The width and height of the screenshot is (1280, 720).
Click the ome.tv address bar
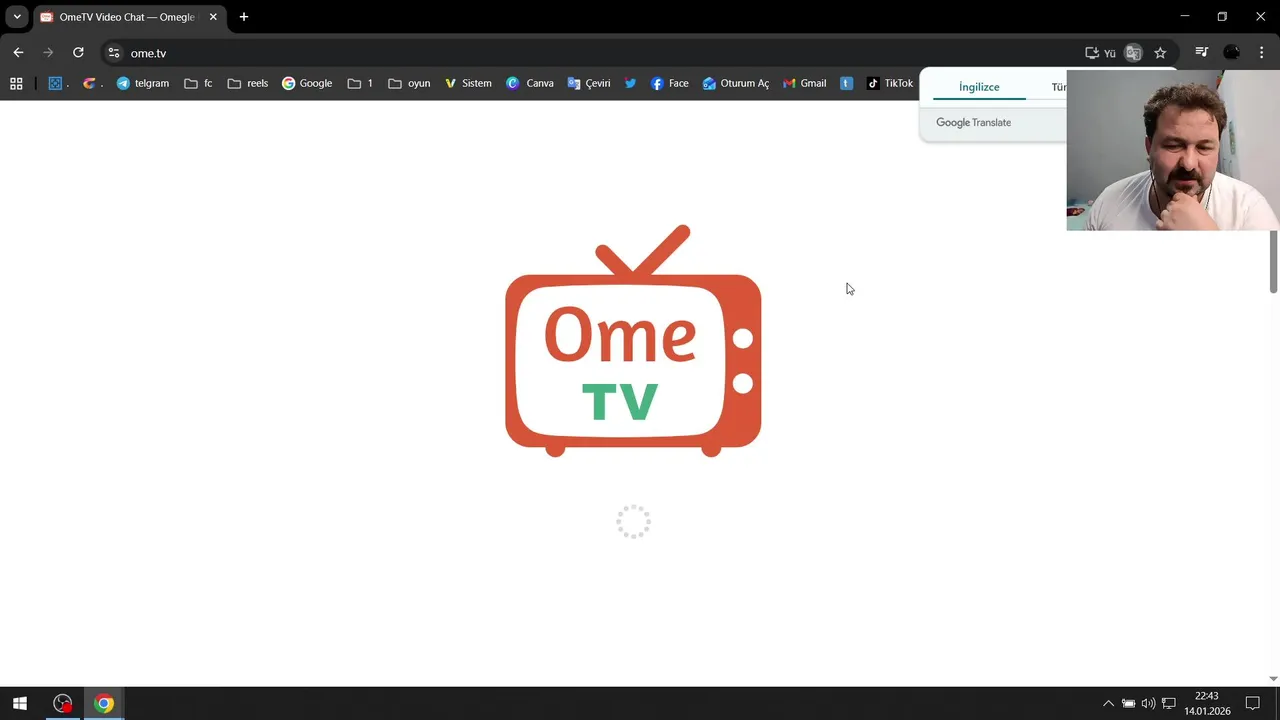click(600, 53)
